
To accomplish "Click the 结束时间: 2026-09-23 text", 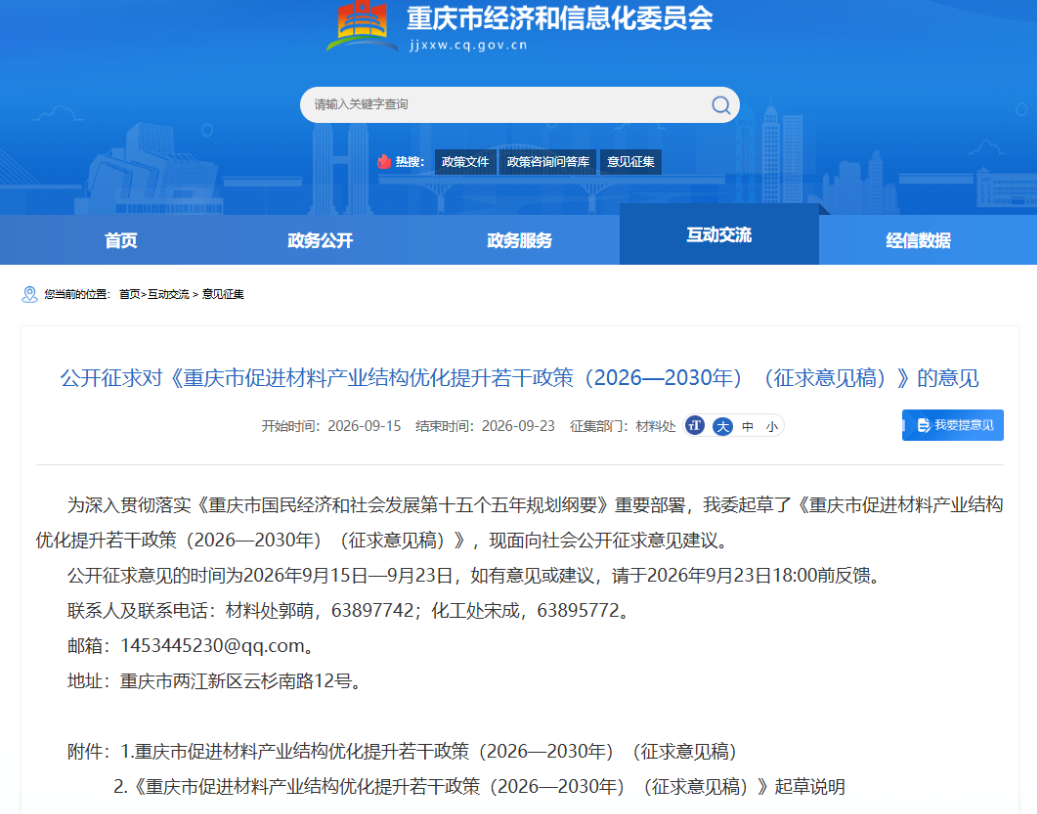I will pos(485,427).
